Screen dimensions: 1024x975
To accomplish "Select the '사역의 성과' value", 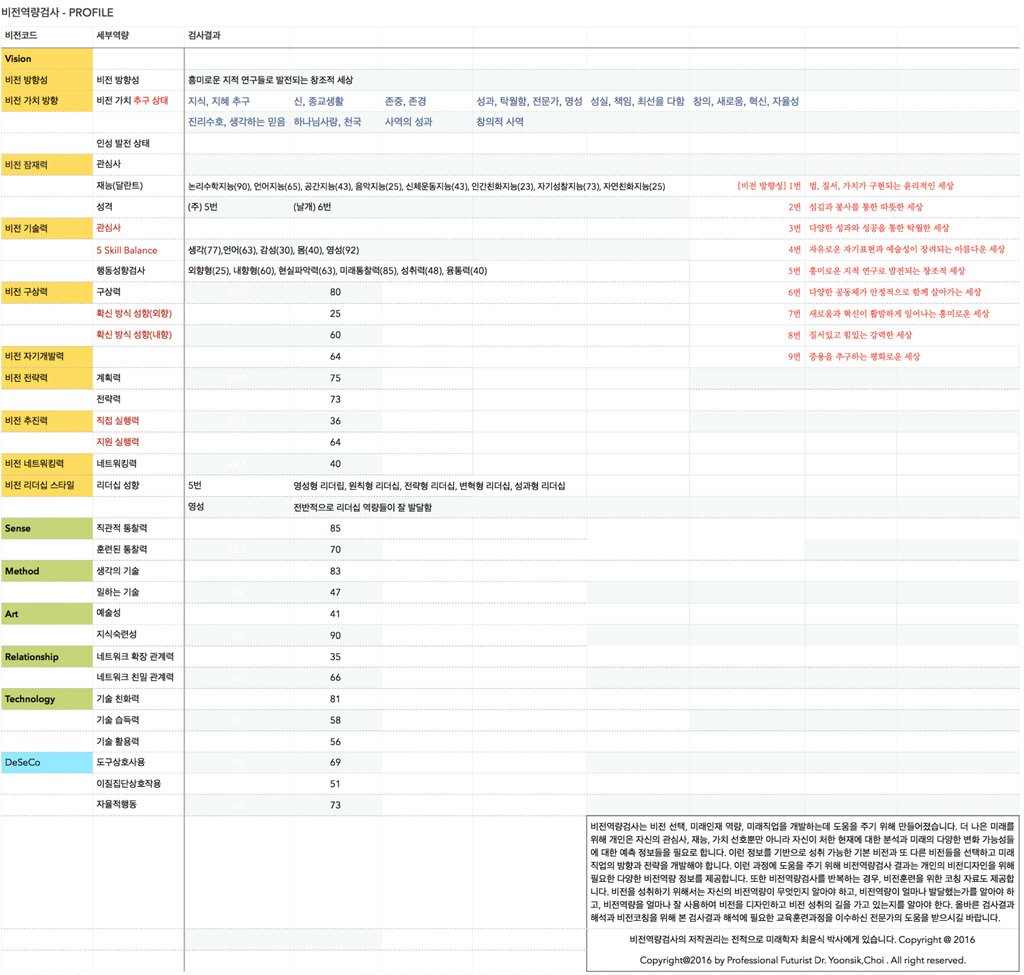I will pos(408,122).
